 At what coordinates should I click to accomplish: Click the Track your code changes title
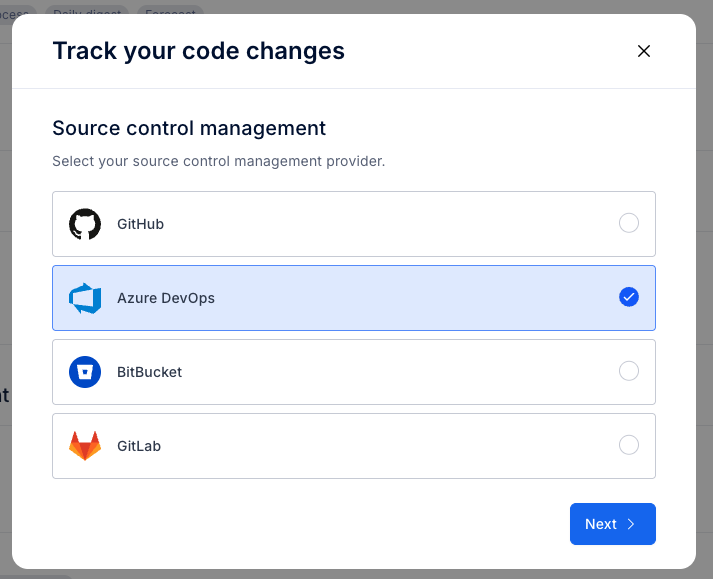199,51
